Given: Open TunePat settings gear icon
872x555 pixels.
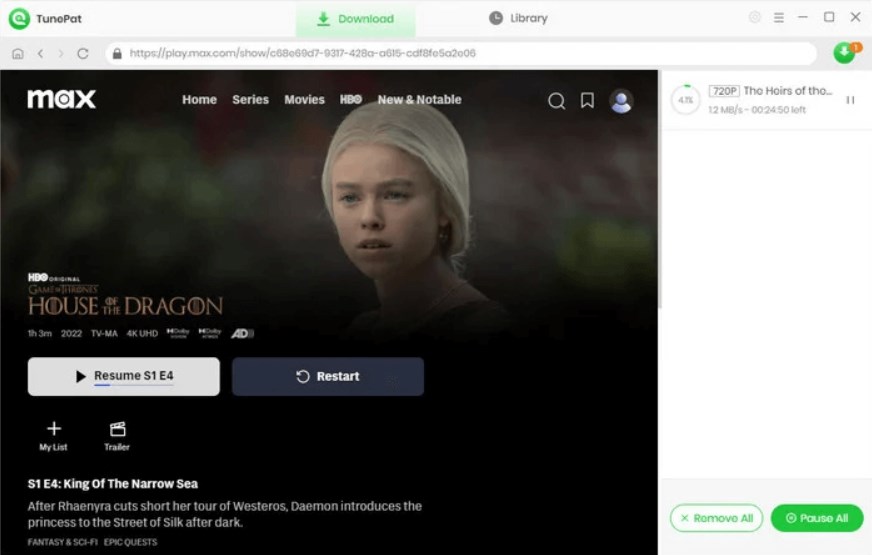Looking at the screenshot, I should pyautogui.click(x=755, y=17).
